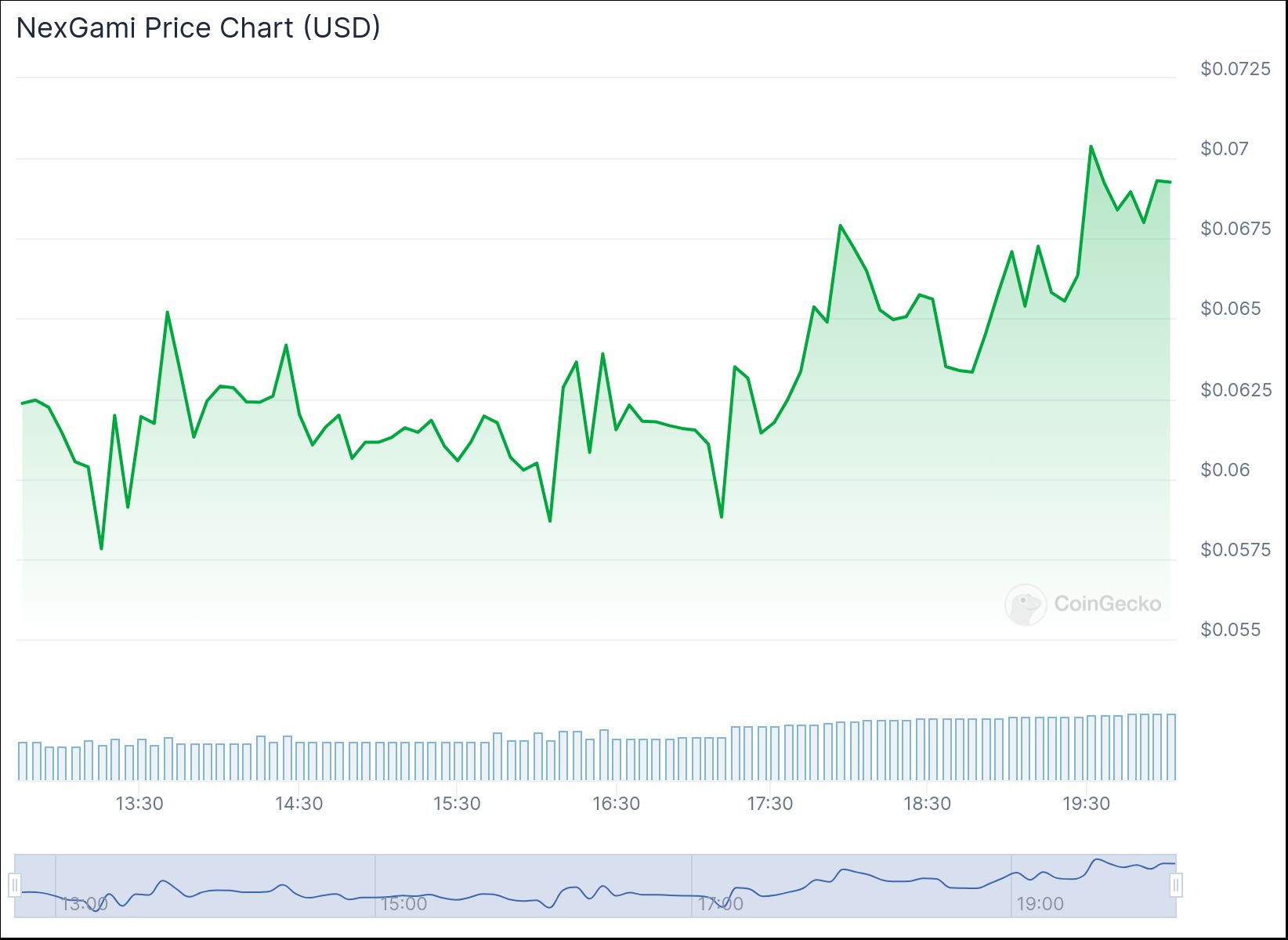Click the 16:30 time axis label
Viewport: 1288px width, 940px height.
[616, 804]
